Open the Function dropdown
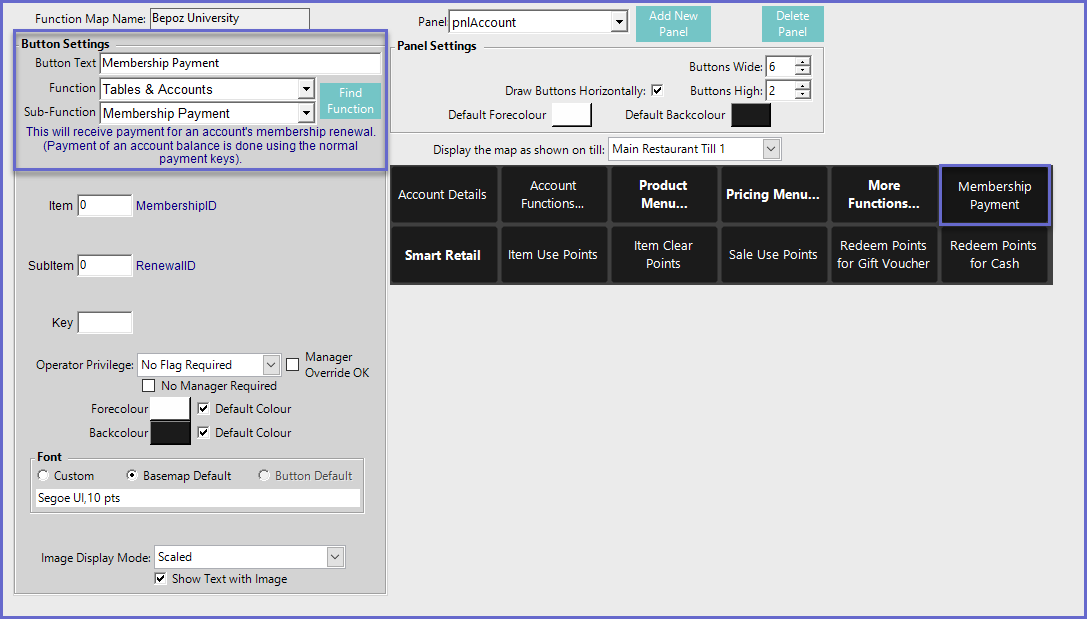This screenshot has height=619, width=1087. pos(306,89)
